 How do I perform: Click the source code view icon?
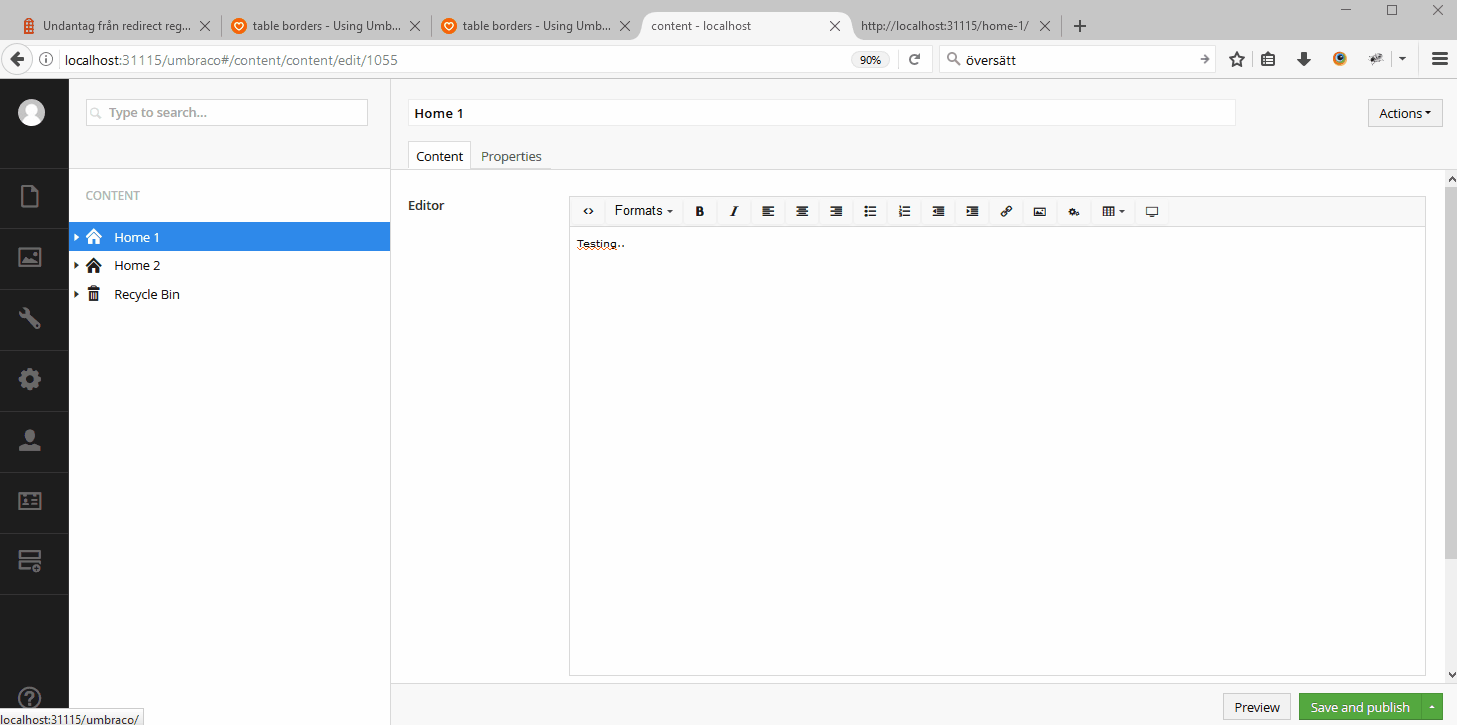pos(588,212)
